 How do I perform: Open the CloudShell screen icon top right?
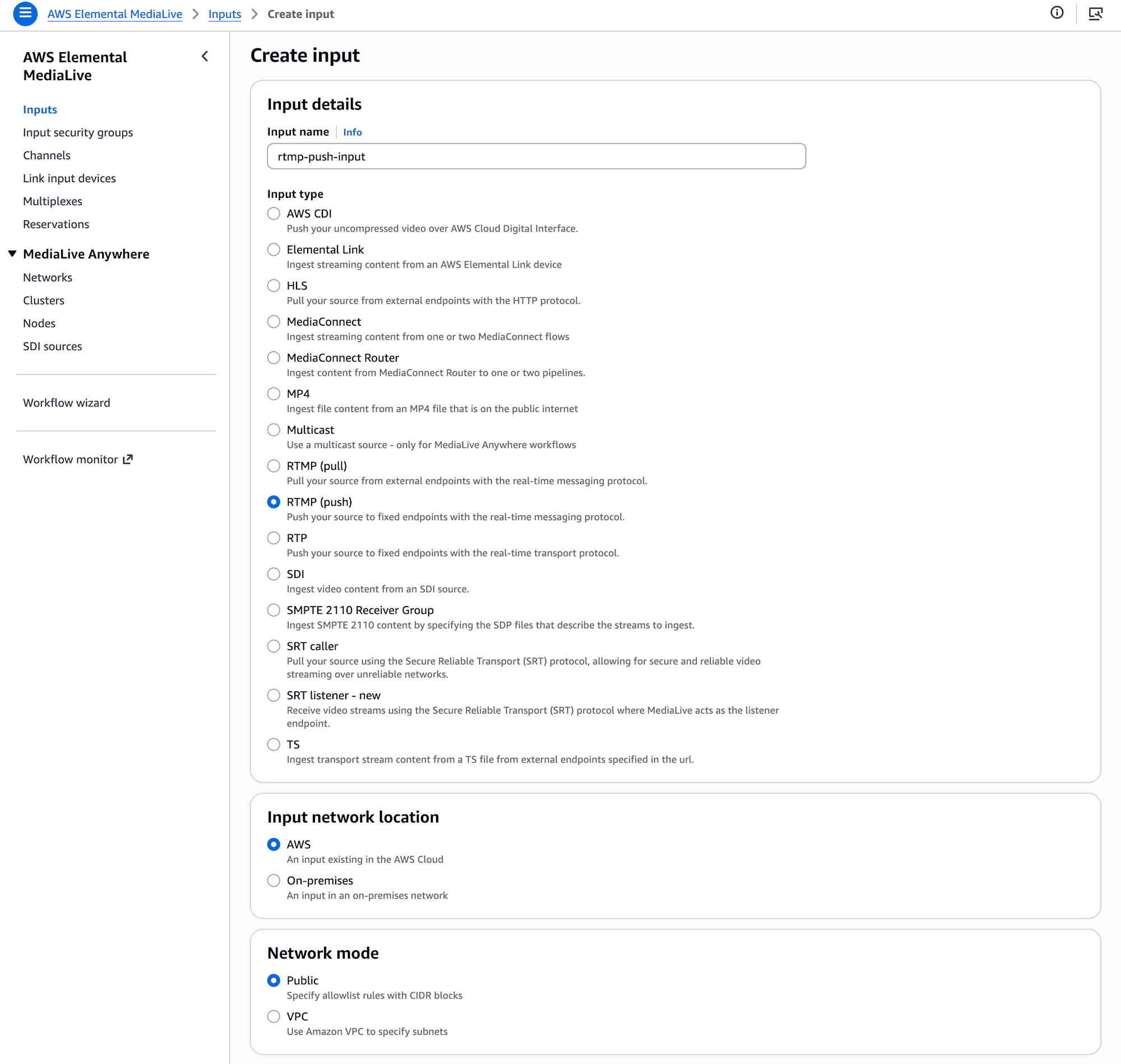(x=1095, y=13)
